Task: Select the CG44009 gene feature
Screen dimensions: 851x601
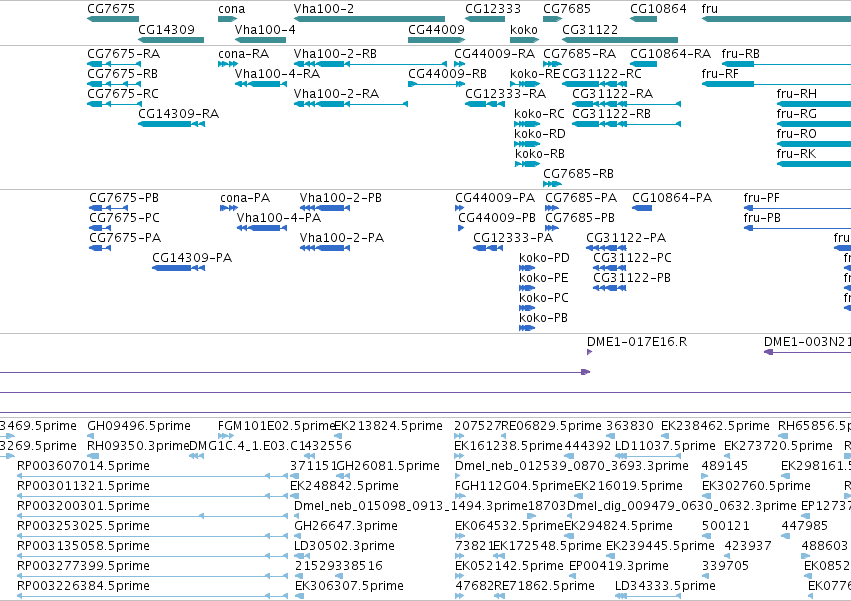Action: click(436, 40)
